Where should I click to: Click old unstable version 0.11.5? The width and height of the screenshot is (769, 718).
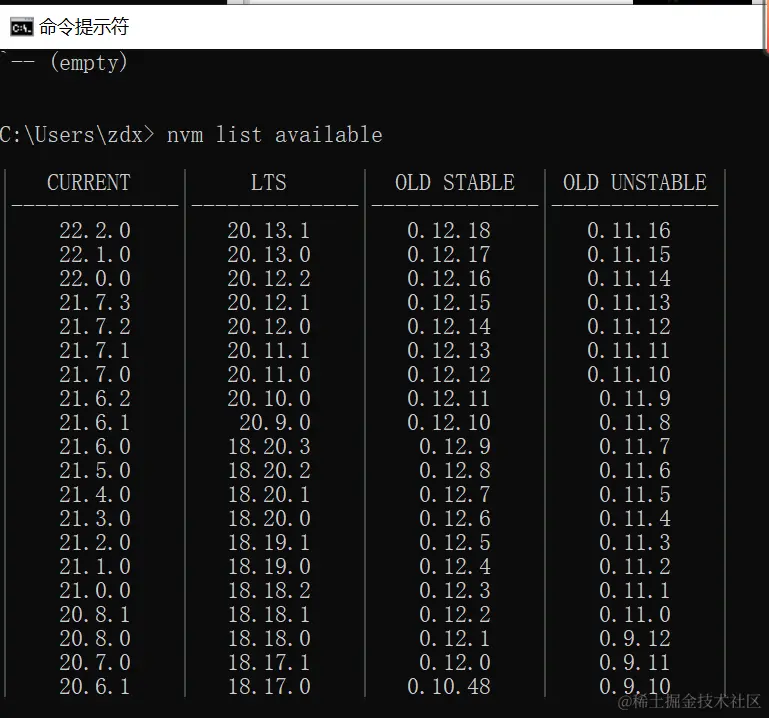point(635,495)
